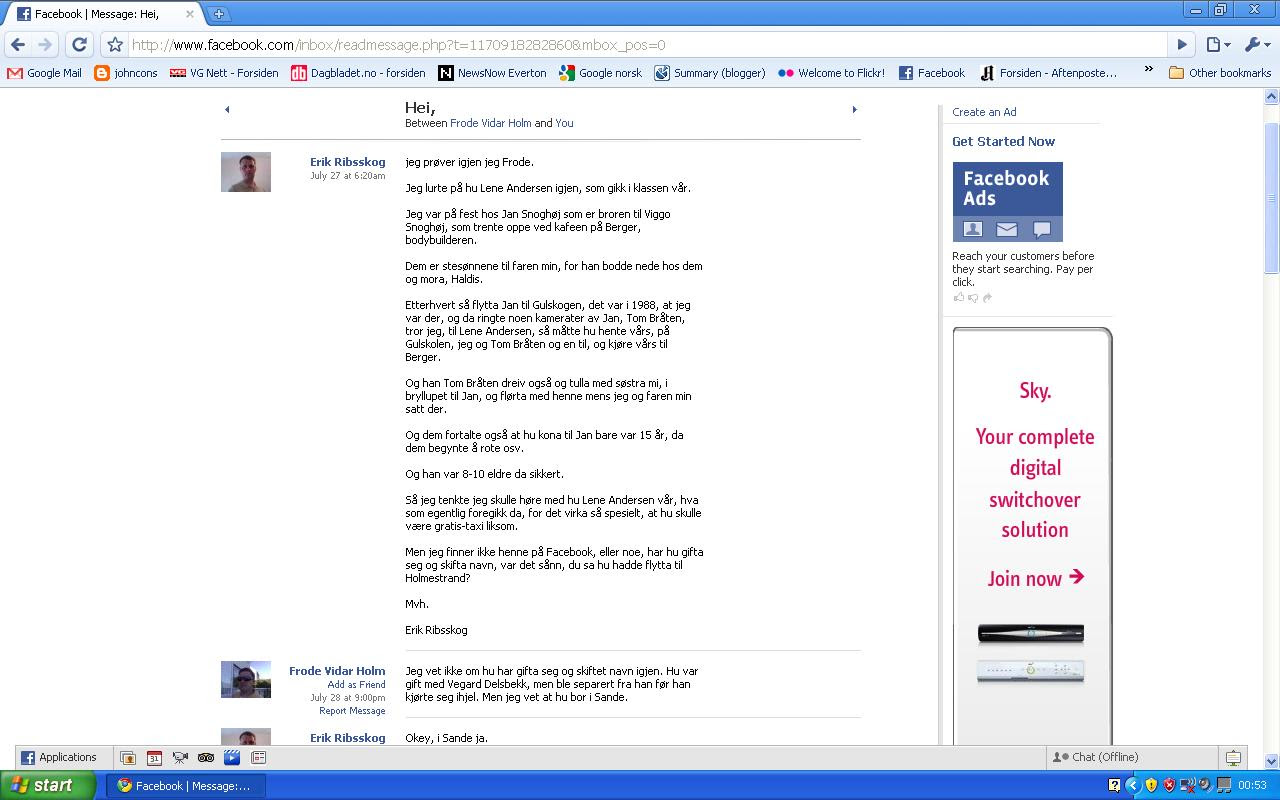The width and height of the screenshot is (1280, 800).
Task: Open the page menu dropdown
Action: coord(1218,44)
